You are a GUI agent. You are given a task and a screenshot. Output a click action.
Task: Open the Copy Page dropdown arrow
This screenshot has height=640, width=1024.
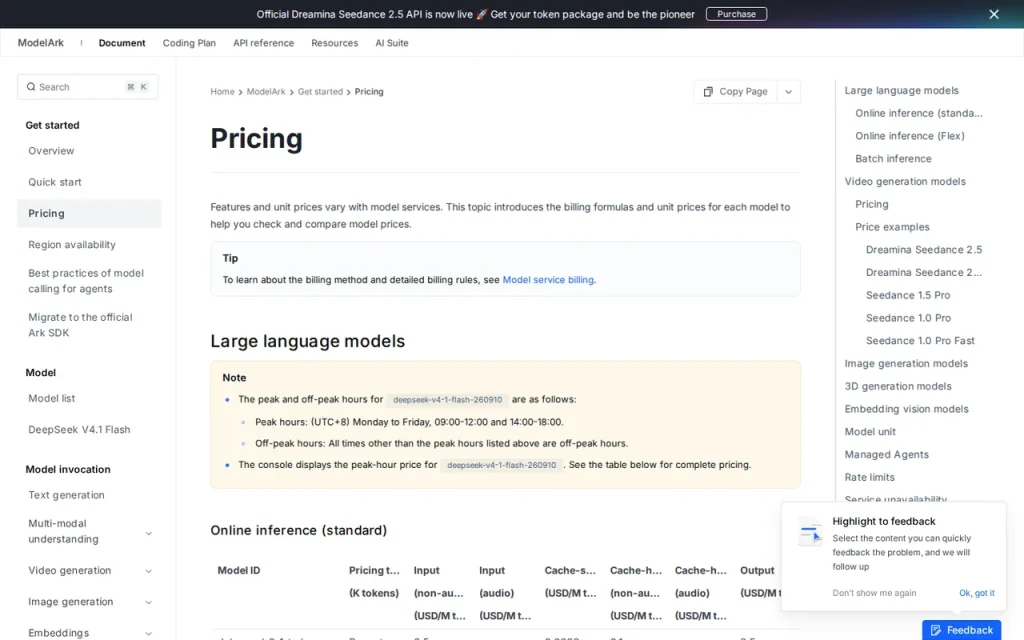point(788,91)
